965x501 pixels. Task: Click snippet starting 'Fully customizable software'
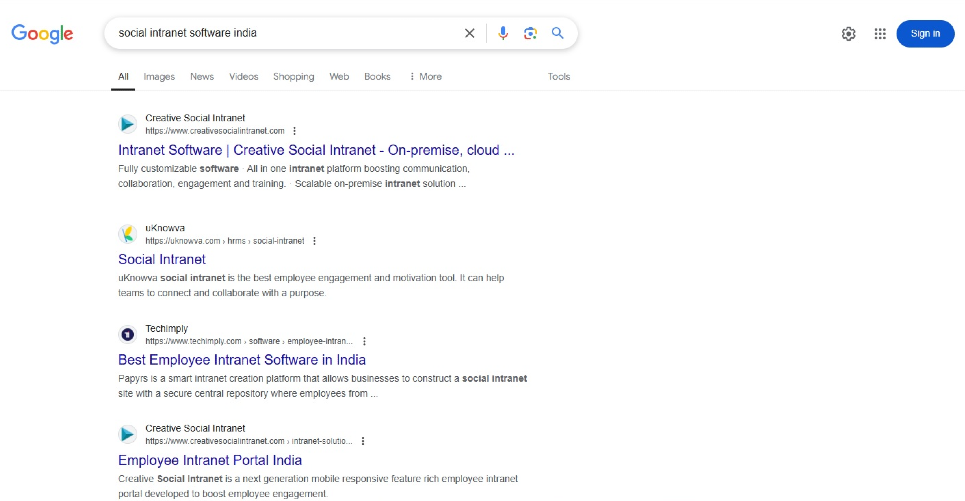pos(294,176)
